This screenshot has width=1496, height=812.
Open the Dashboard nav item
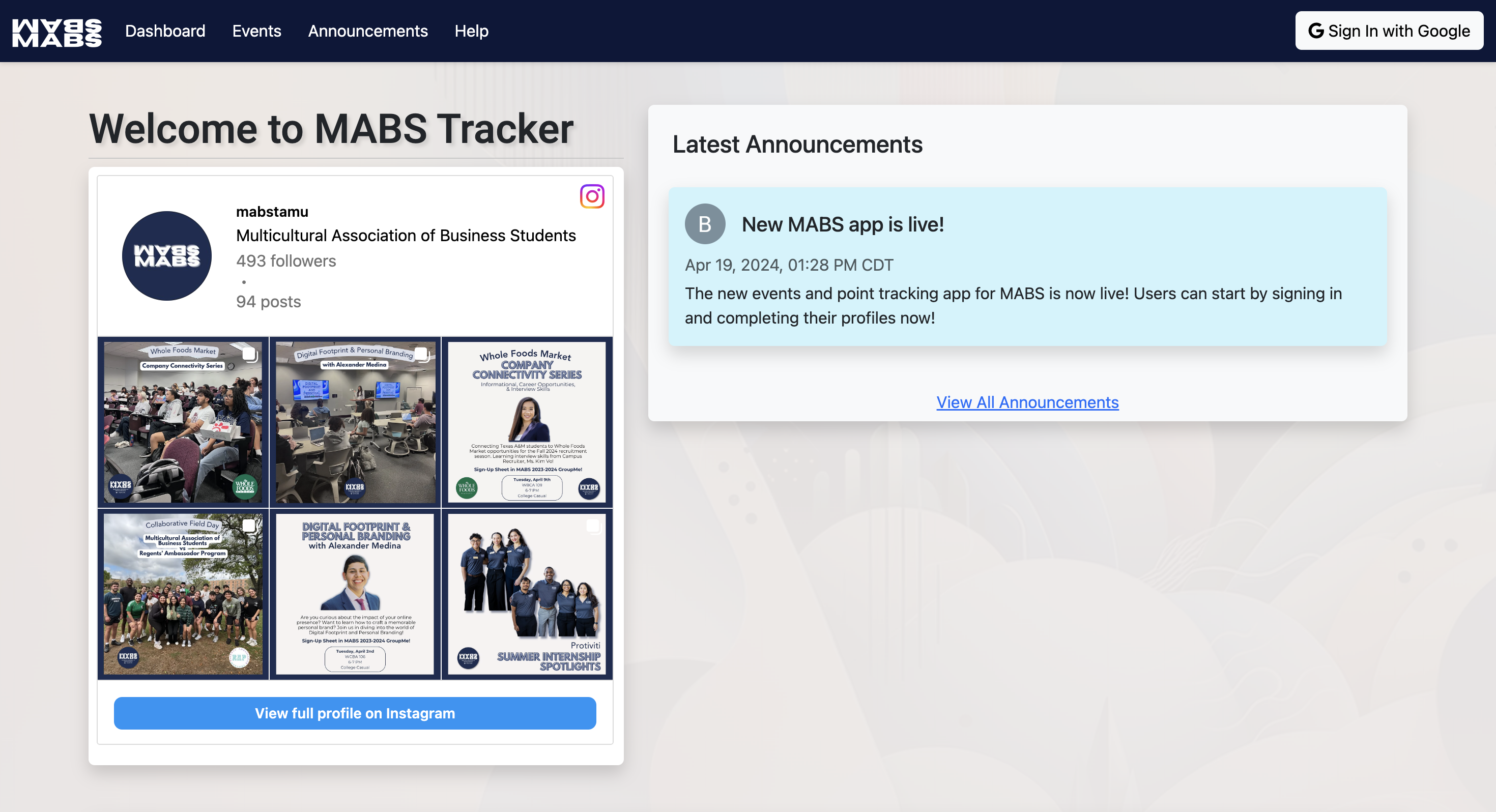tap(165, 31)
